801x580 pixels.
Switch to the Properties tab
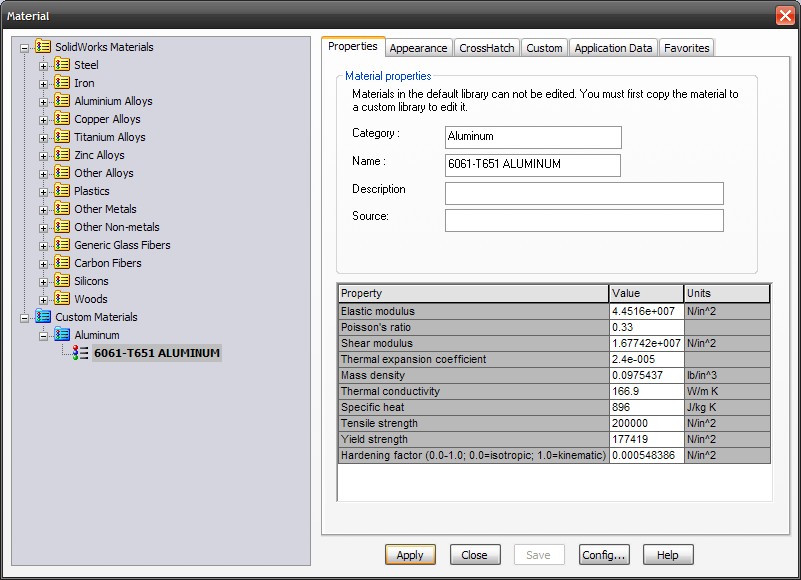tap(353, 46)
